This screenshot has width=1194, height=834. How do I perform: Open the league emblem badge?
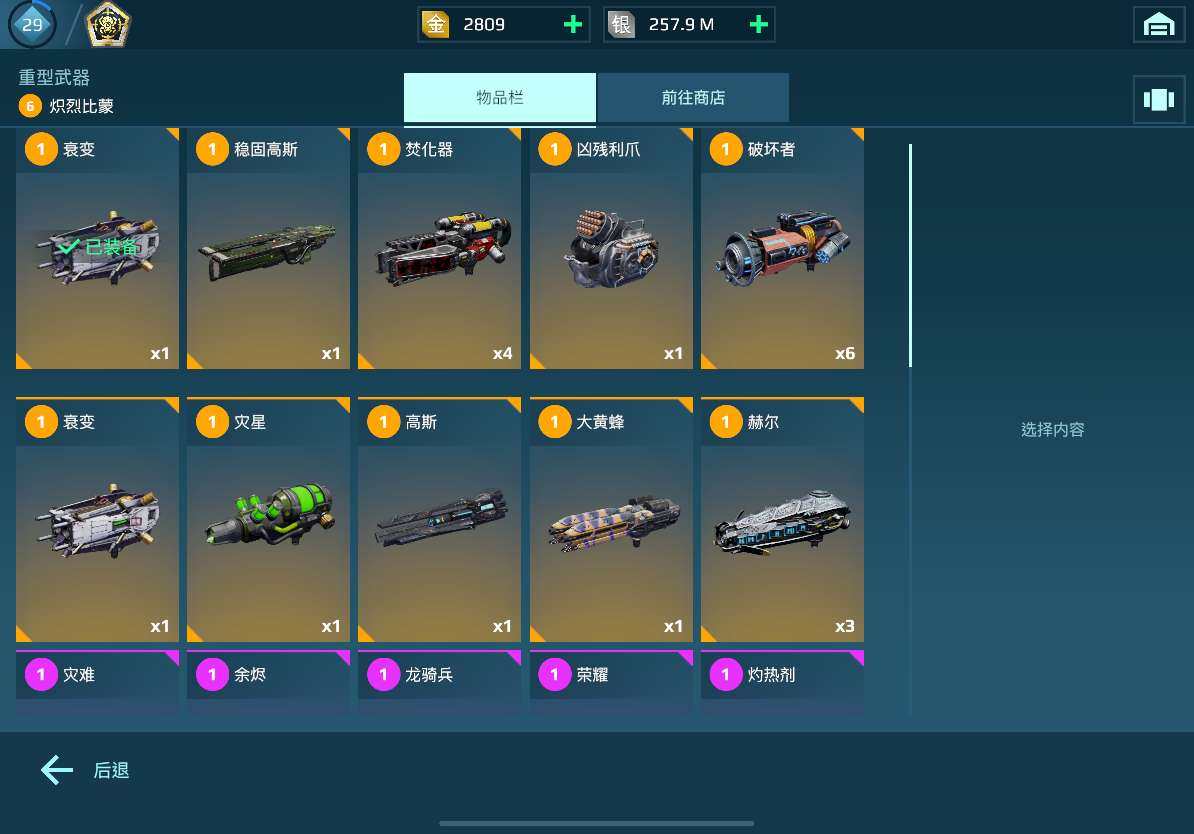pos(107,24)
